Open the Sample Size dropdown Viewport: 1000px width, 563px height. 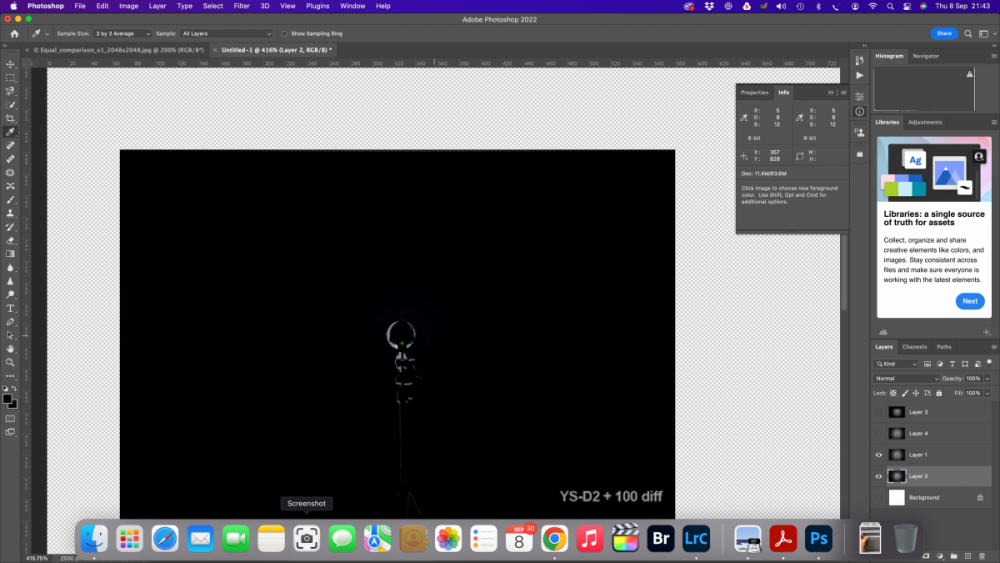click(x=122, y=34)
